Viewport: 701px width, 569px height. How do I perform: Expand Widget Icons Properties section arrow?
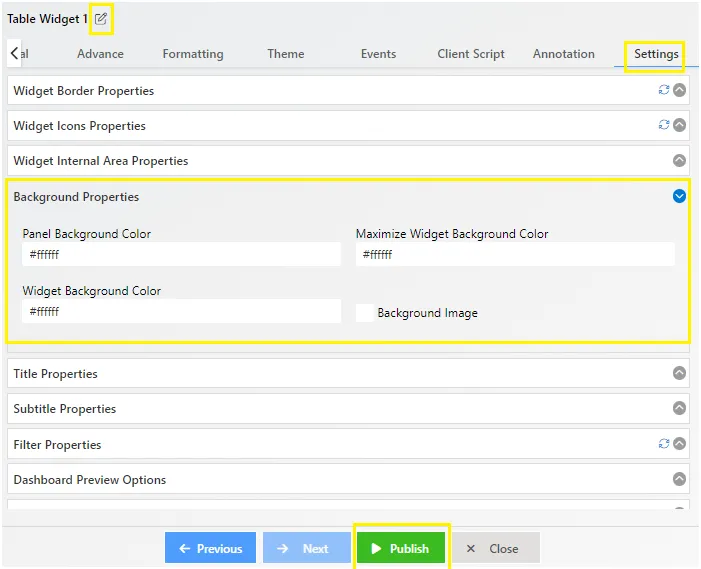coord(679,125)
